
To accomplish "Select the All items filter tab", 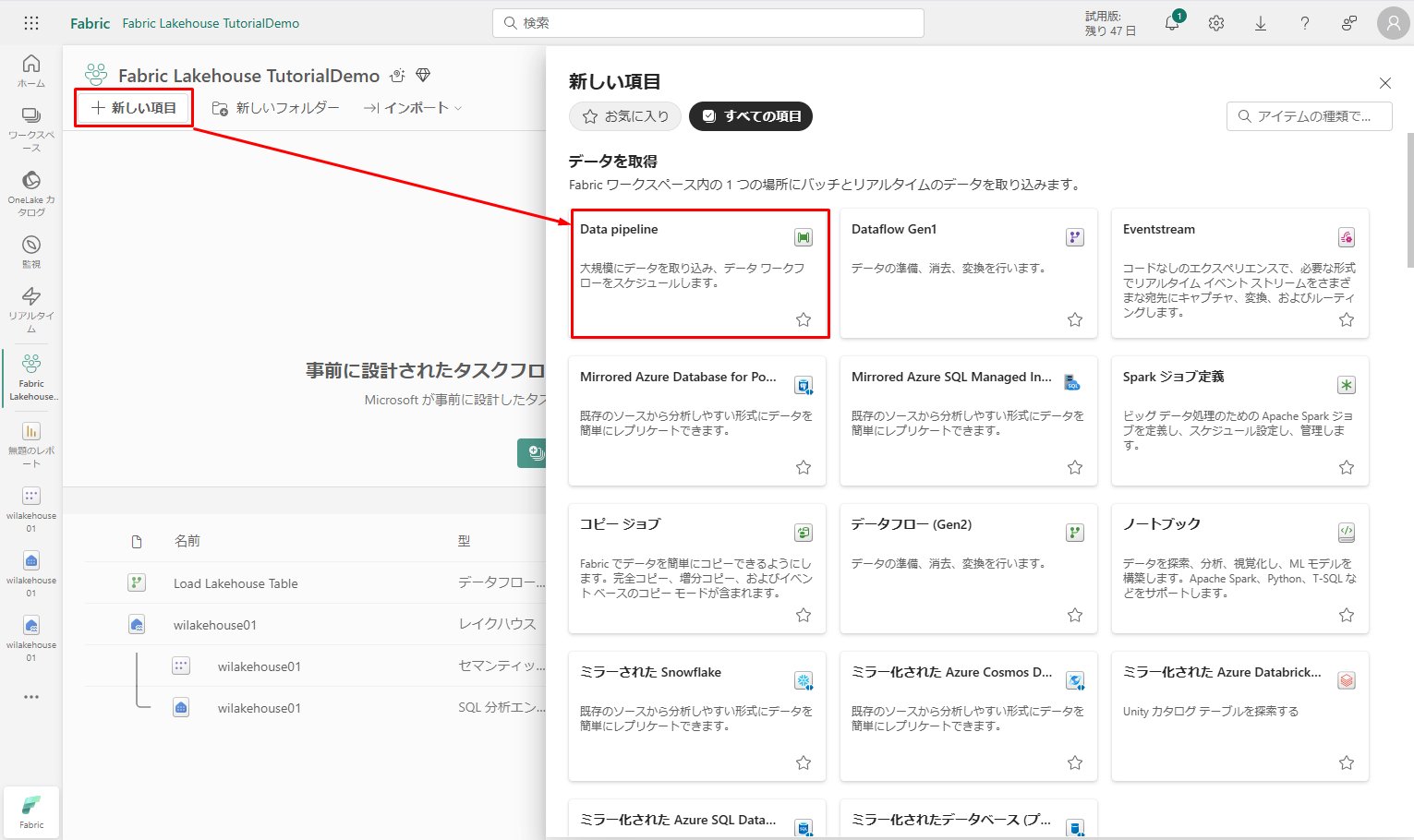I will [x=751, y=116].
